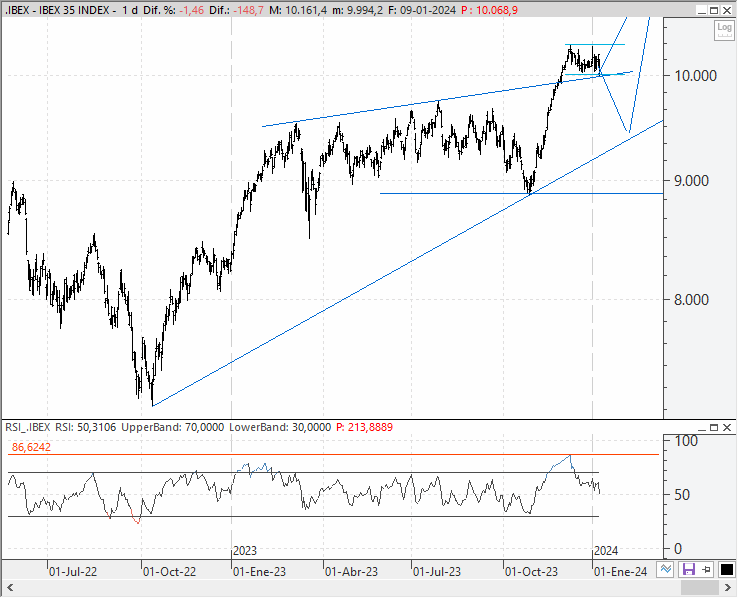Click the '50' RSI axis label
Image resolution: width=738 pixels, height=598 pixels.
pyautogui.click(x=682, y=495)
